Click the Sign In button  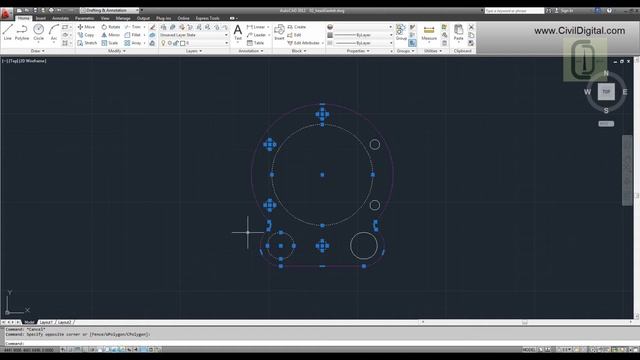click(x=564, y=11)
